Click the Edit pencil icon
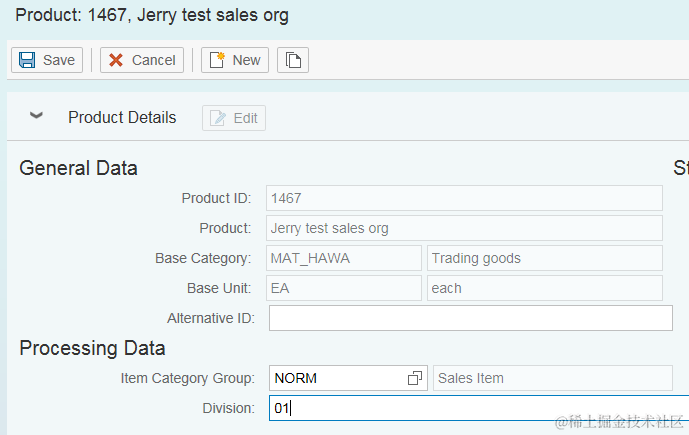The image size is (689, 435). click(218, 118)
